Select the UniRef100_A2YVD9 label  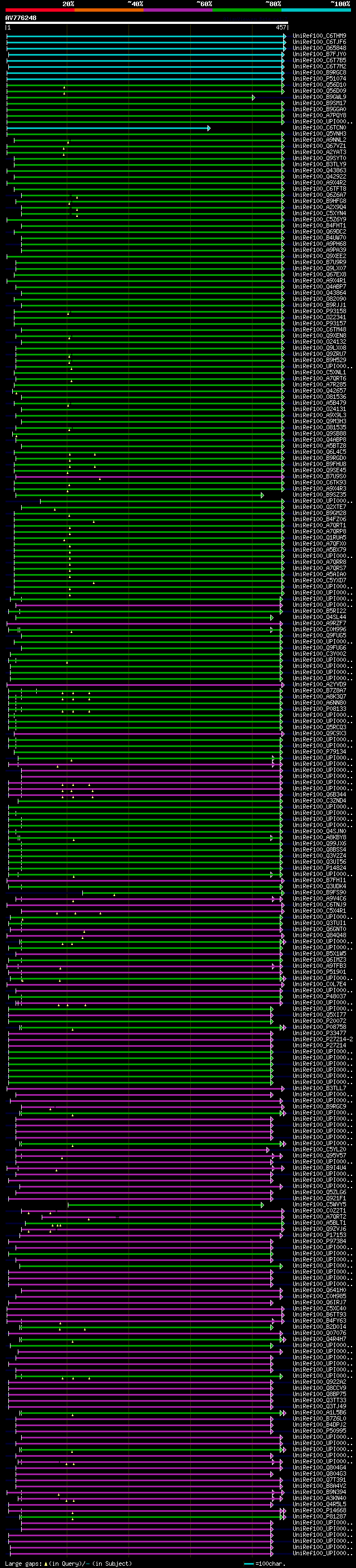pyautogui.click(x=319, y=685)
